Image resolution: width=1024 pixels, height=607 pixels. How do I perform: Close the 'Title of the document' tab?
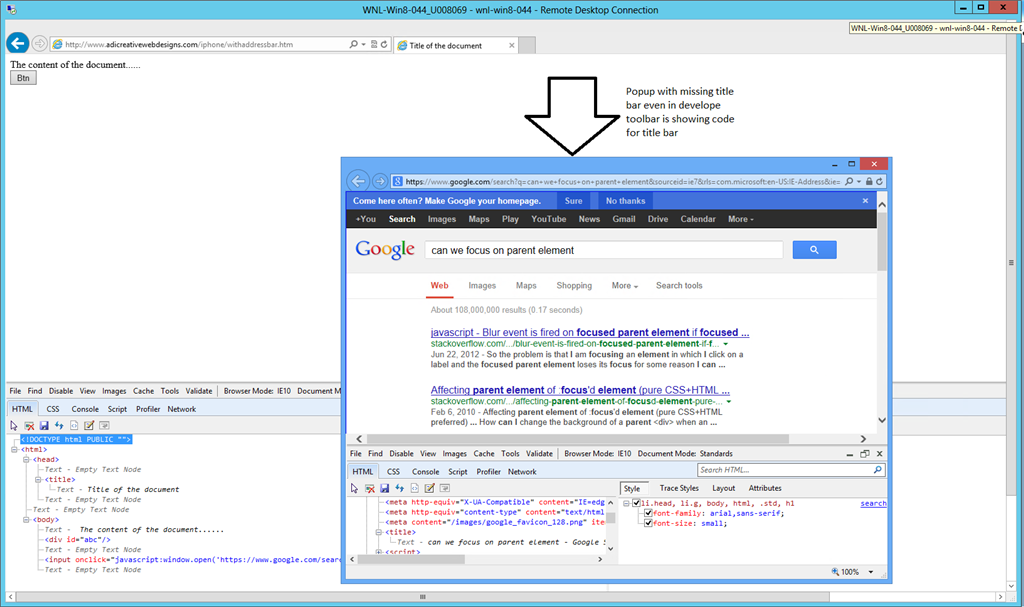pyautogui.click(x=511, y=45)
